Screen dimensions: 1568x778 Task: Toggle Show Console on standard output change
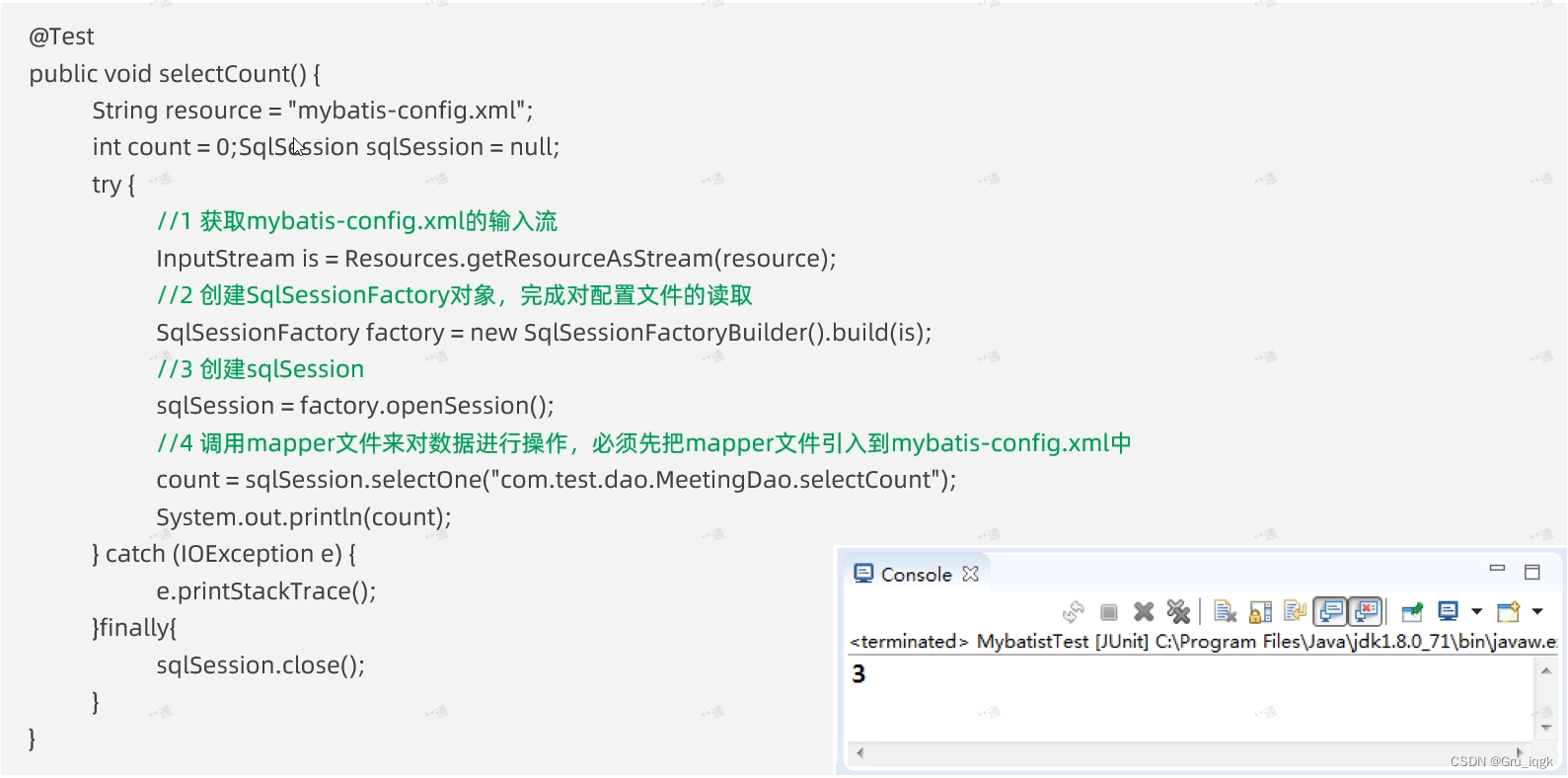click(x=1330, y=612)
